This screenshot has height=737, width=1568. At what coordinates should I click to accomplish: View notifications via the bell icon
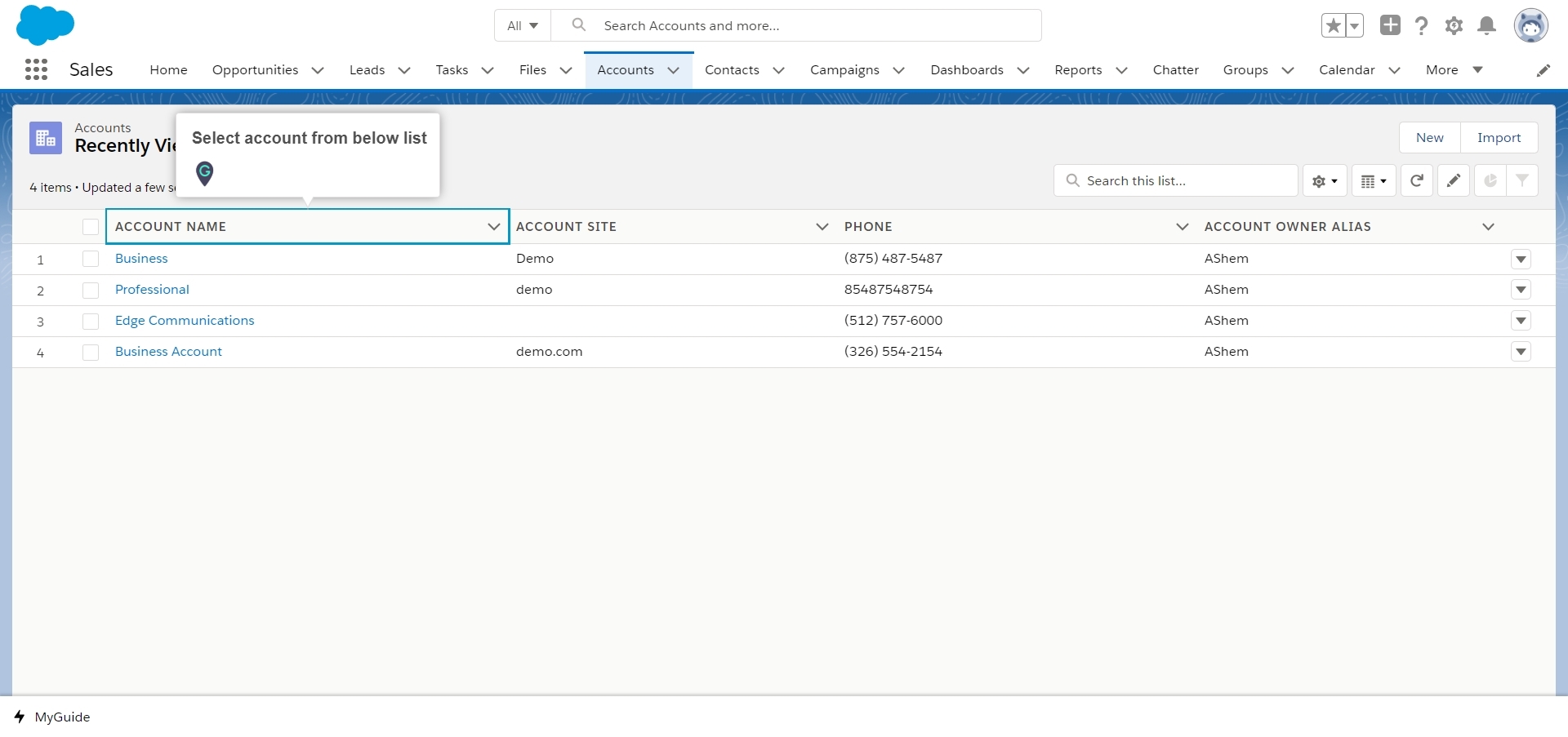1486,25
